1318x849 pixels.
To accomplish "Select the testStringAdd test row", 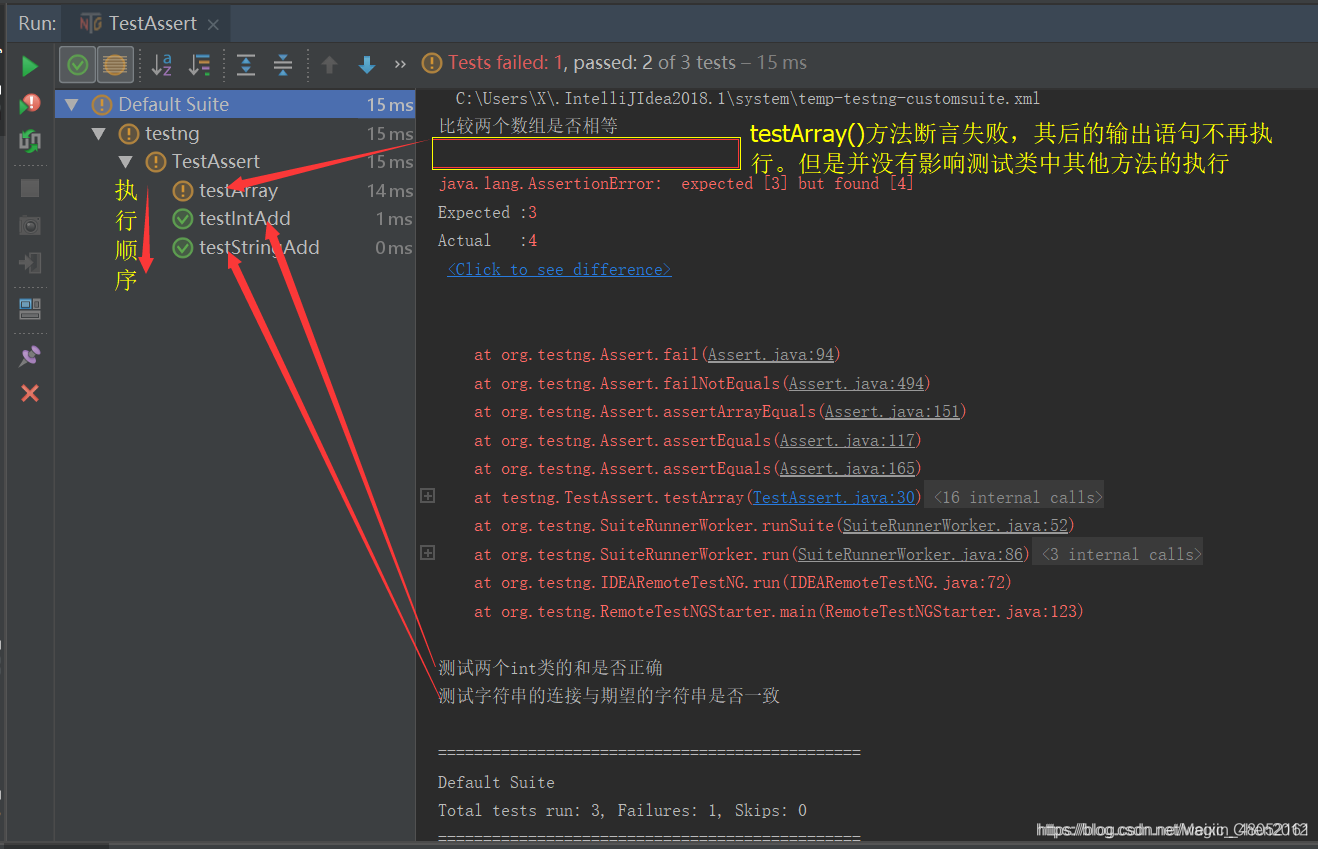I will coord(259,247).
